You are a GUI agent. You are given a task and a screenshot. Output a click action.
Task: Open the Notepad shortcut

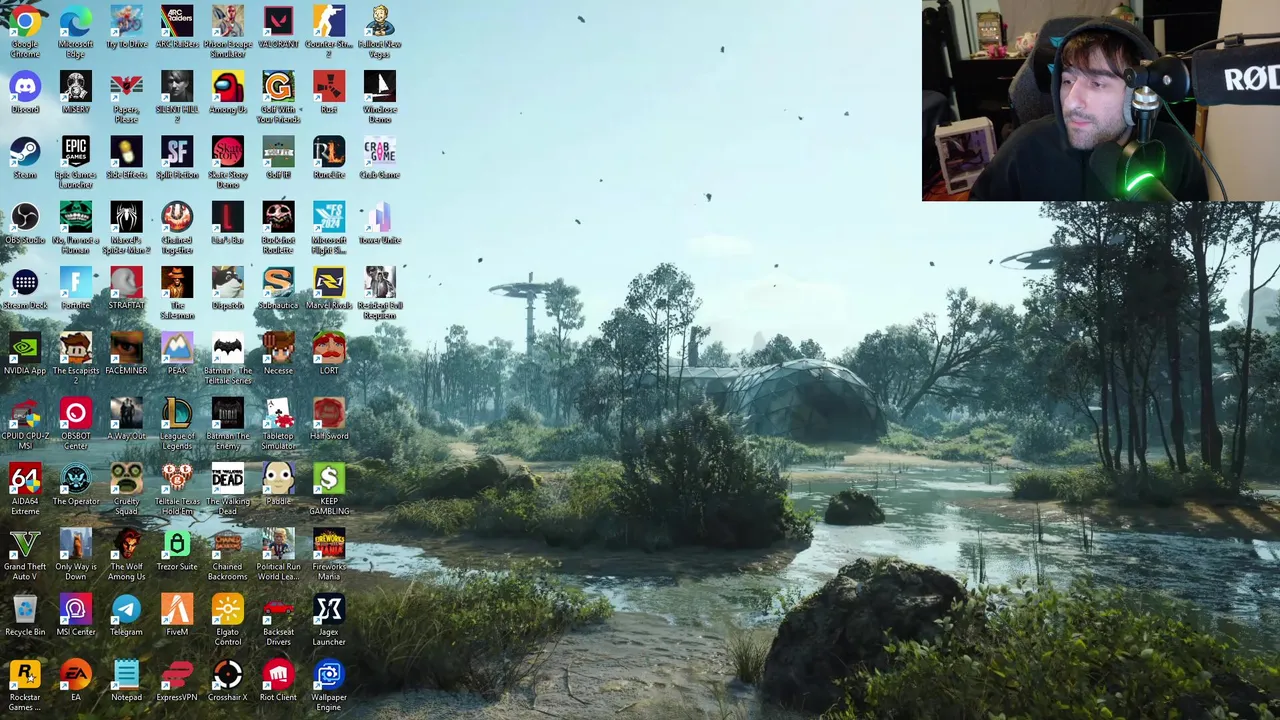[x=126, y=674]
